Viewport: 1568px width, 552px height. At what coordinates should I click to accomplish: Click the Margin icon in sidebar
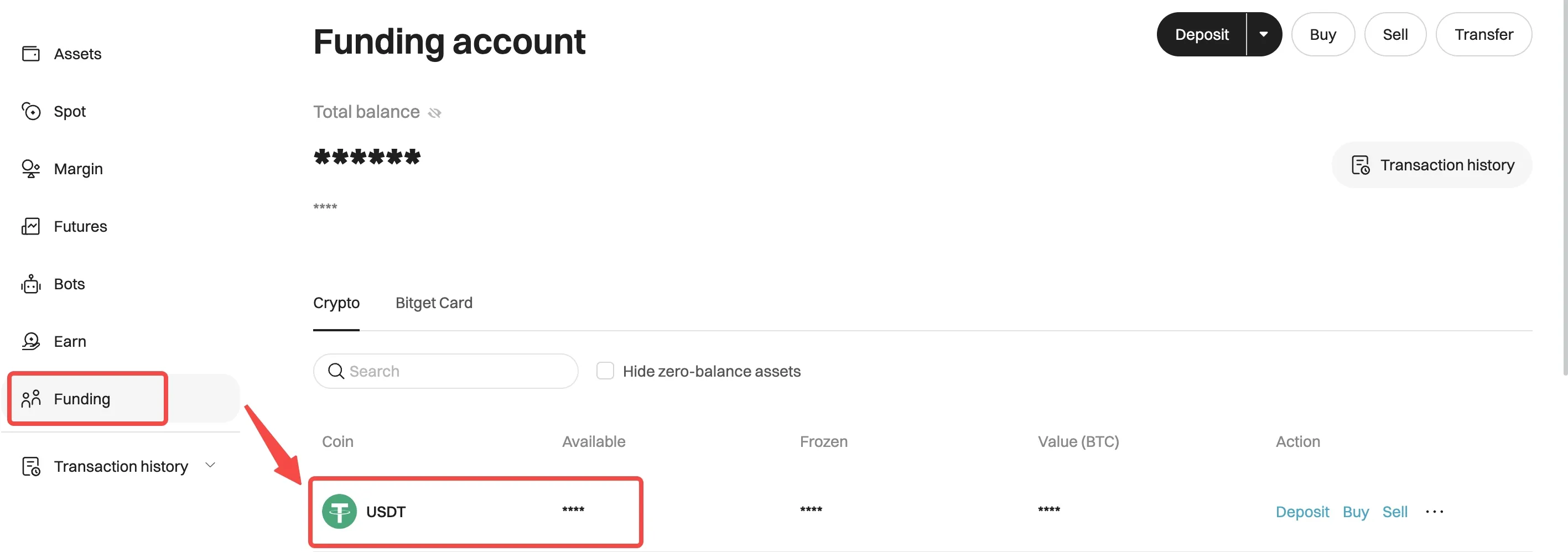click(30, 169)
